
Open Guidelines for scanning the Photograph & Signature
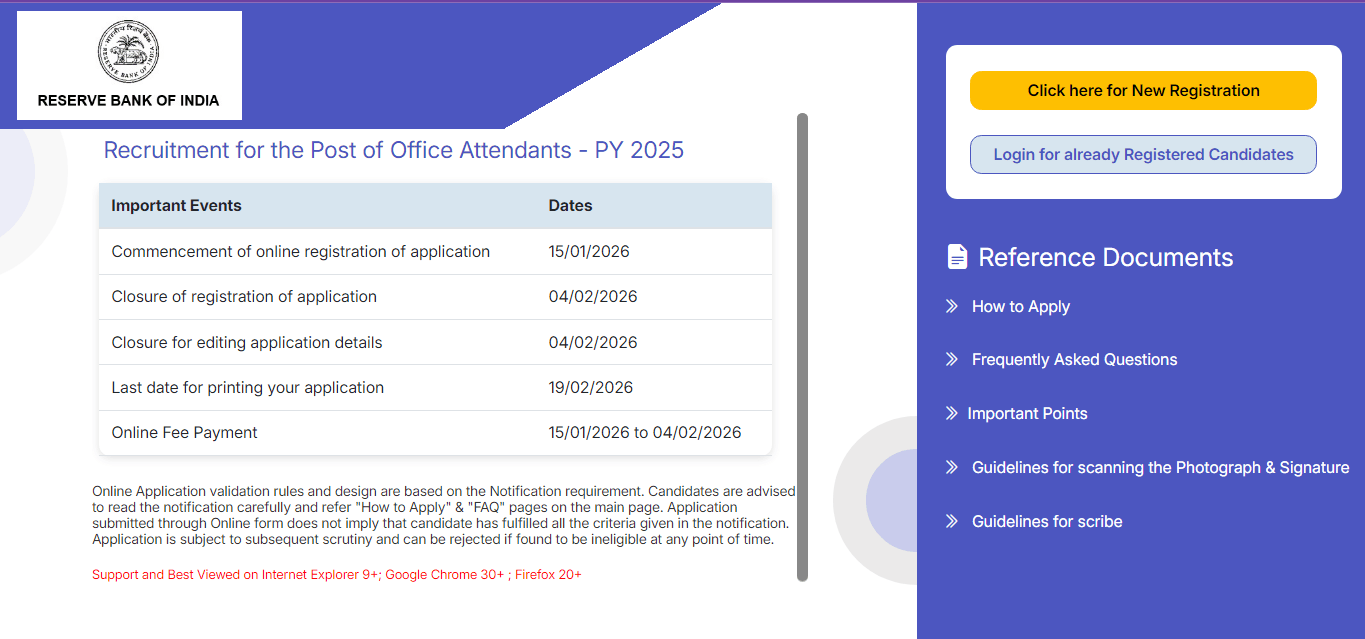click(1160, 467)
